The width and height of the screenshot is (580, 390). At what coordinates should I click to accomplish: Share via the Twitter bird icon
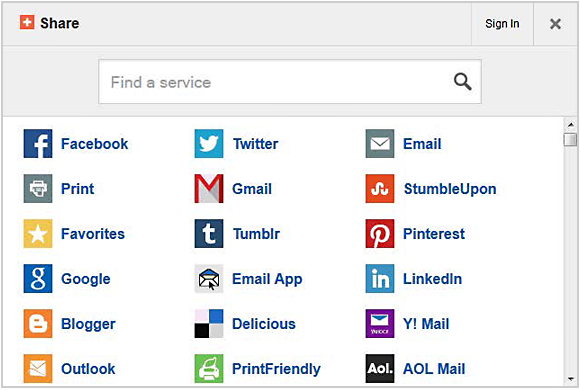click(209, 144)
